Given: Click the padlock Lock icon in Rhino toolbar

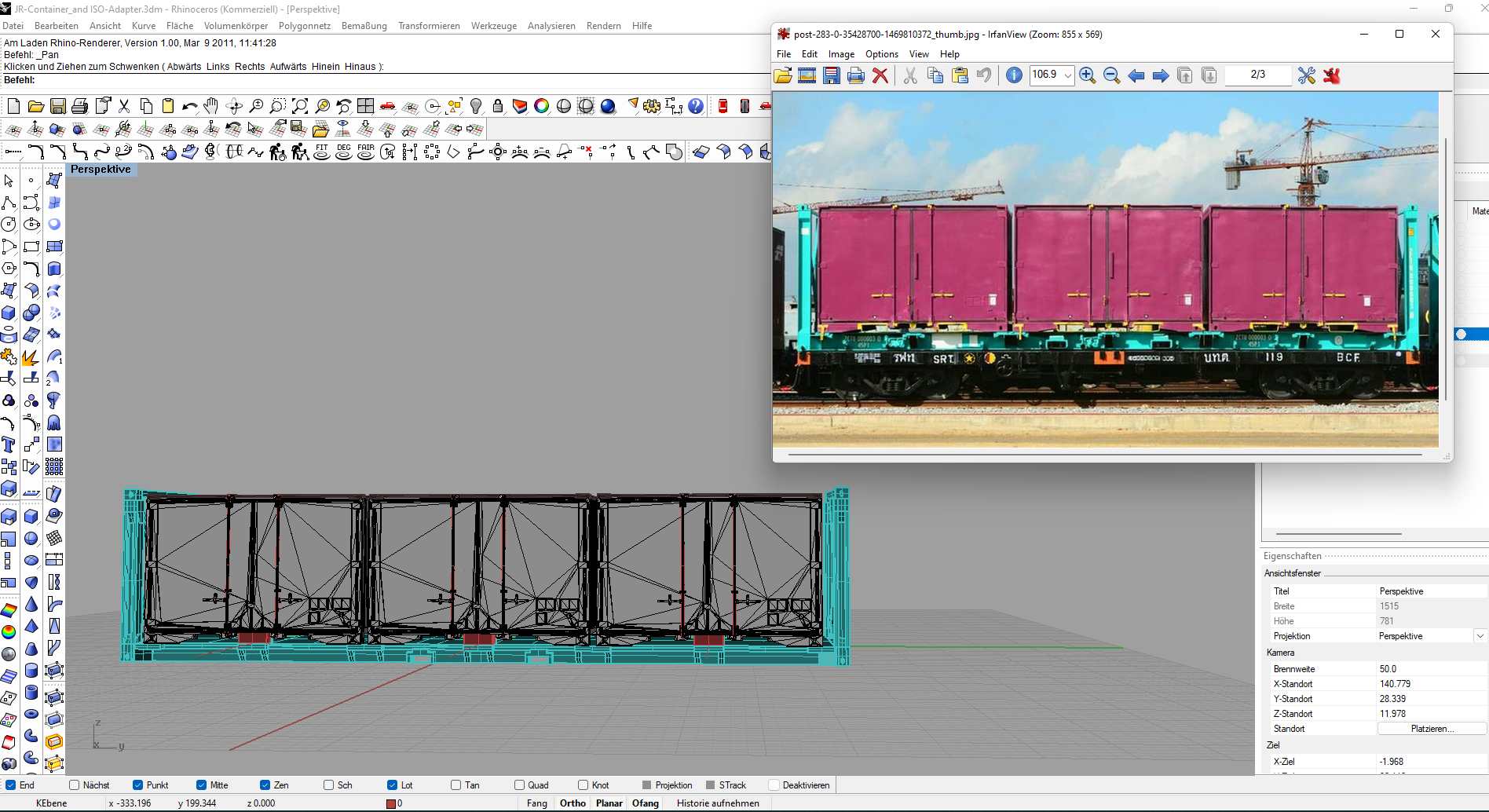Looking at the screenshot, I should 498,106.
